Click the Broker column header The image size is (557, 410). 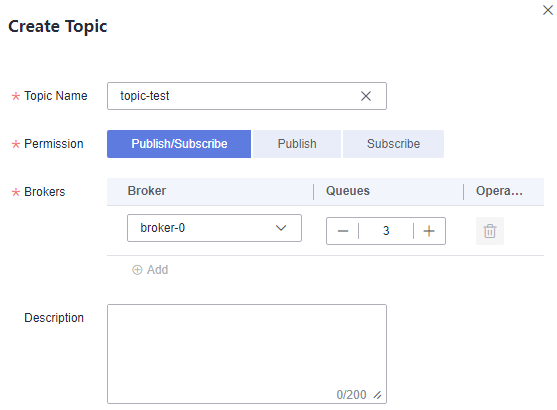[147, 191]
